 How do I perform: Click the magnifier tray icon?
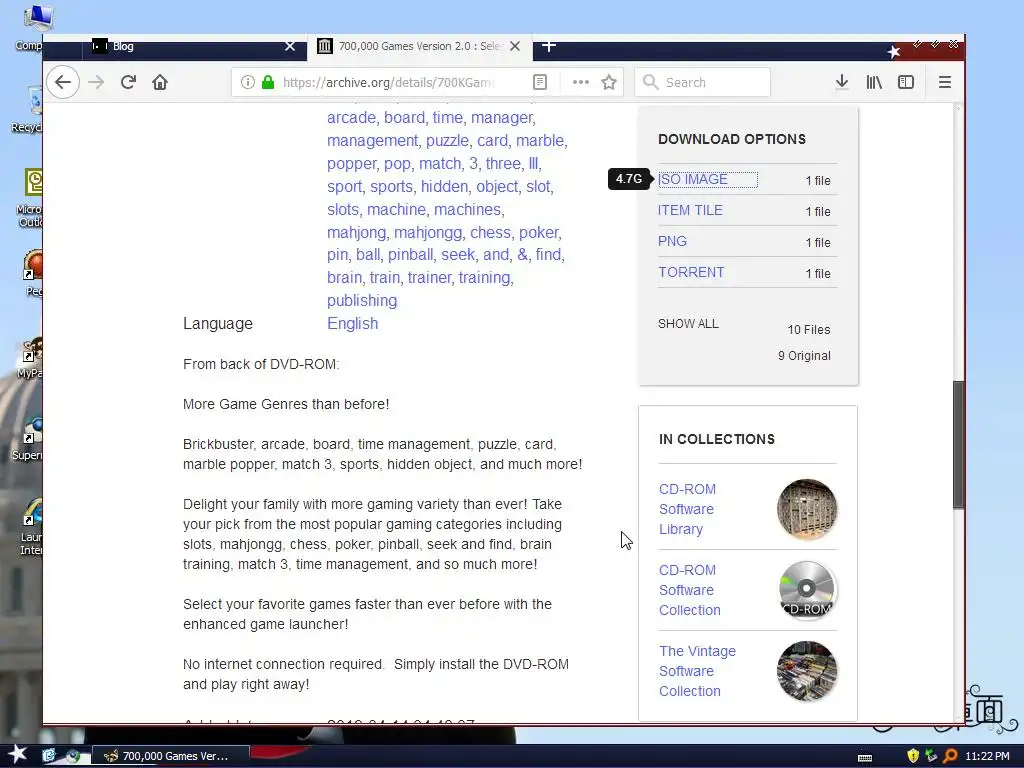(950, 756)
